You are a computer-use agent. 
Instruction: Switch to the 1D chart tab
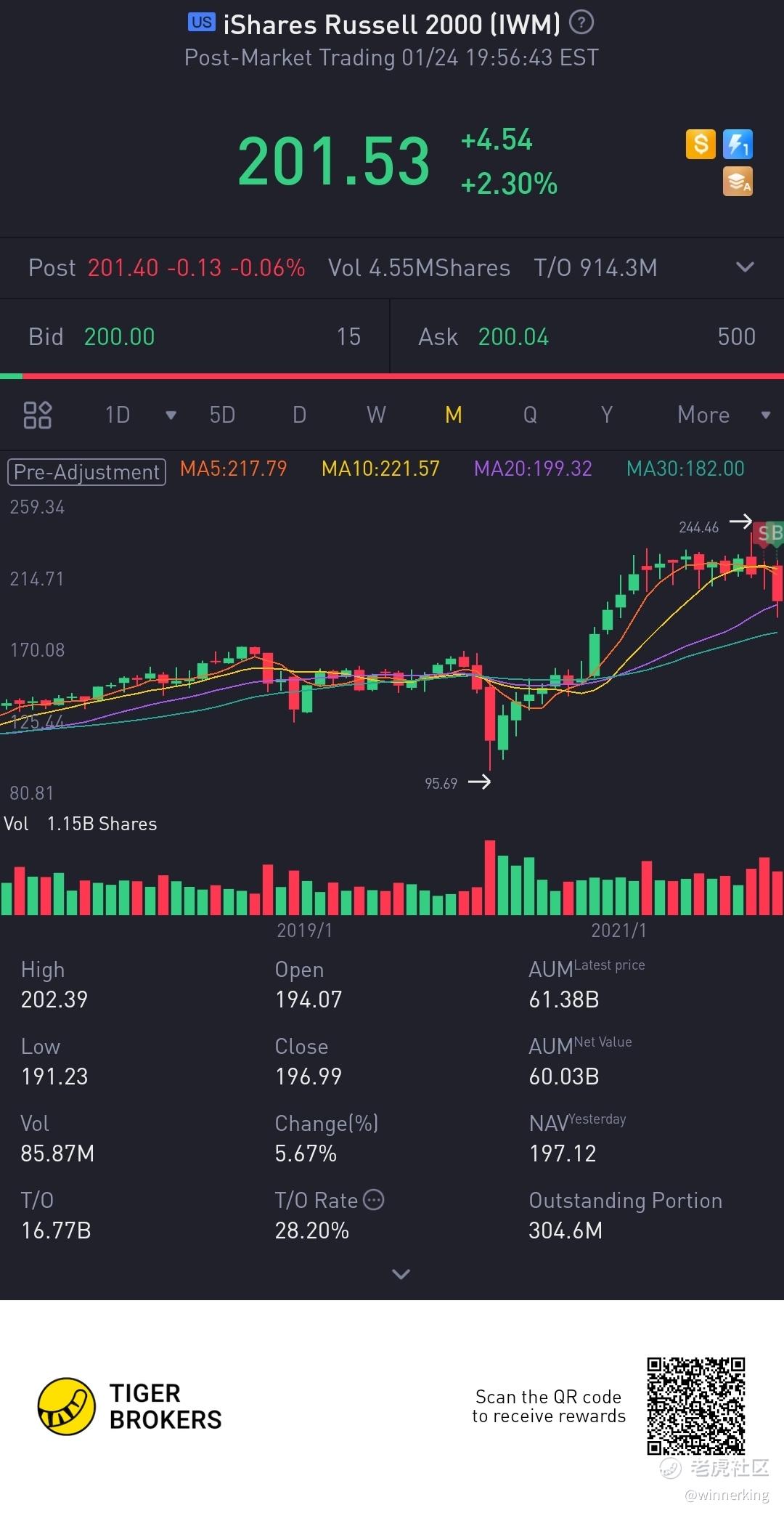118,415
